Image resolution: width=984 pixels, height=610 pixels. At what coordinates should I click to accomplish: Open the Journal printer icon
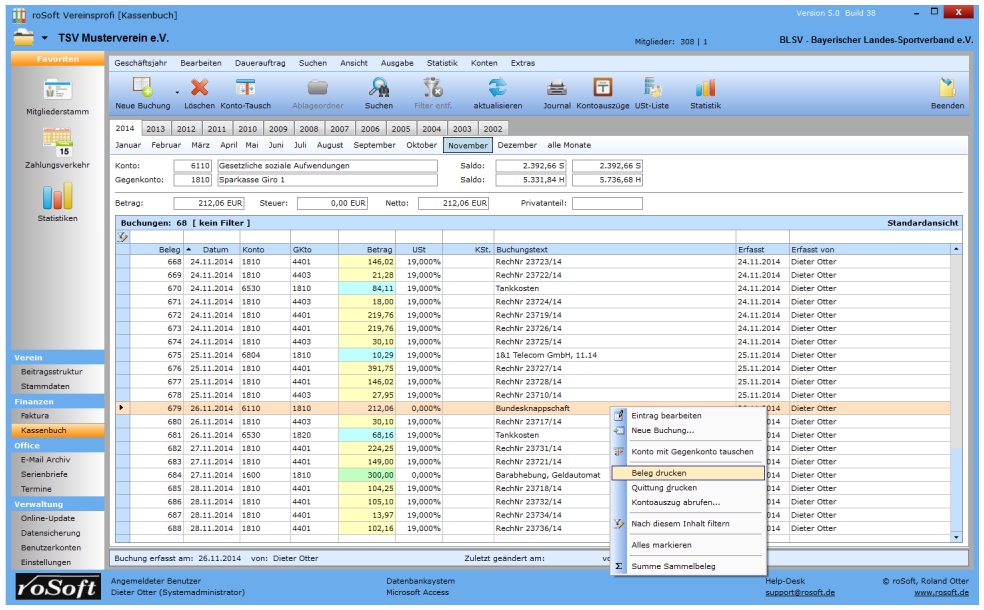click(557, 88)
